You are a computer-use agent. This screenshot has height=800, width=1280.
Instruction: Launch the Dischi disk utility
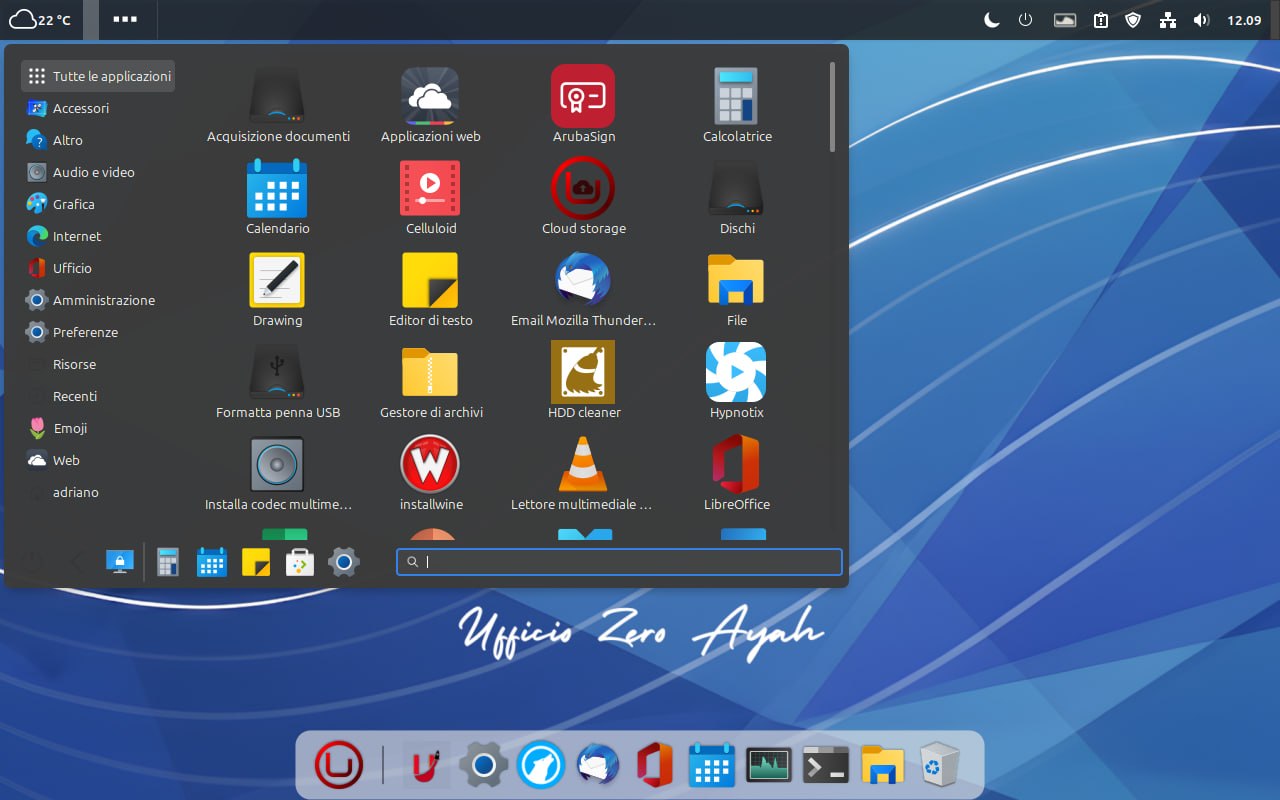click(737, 198)
